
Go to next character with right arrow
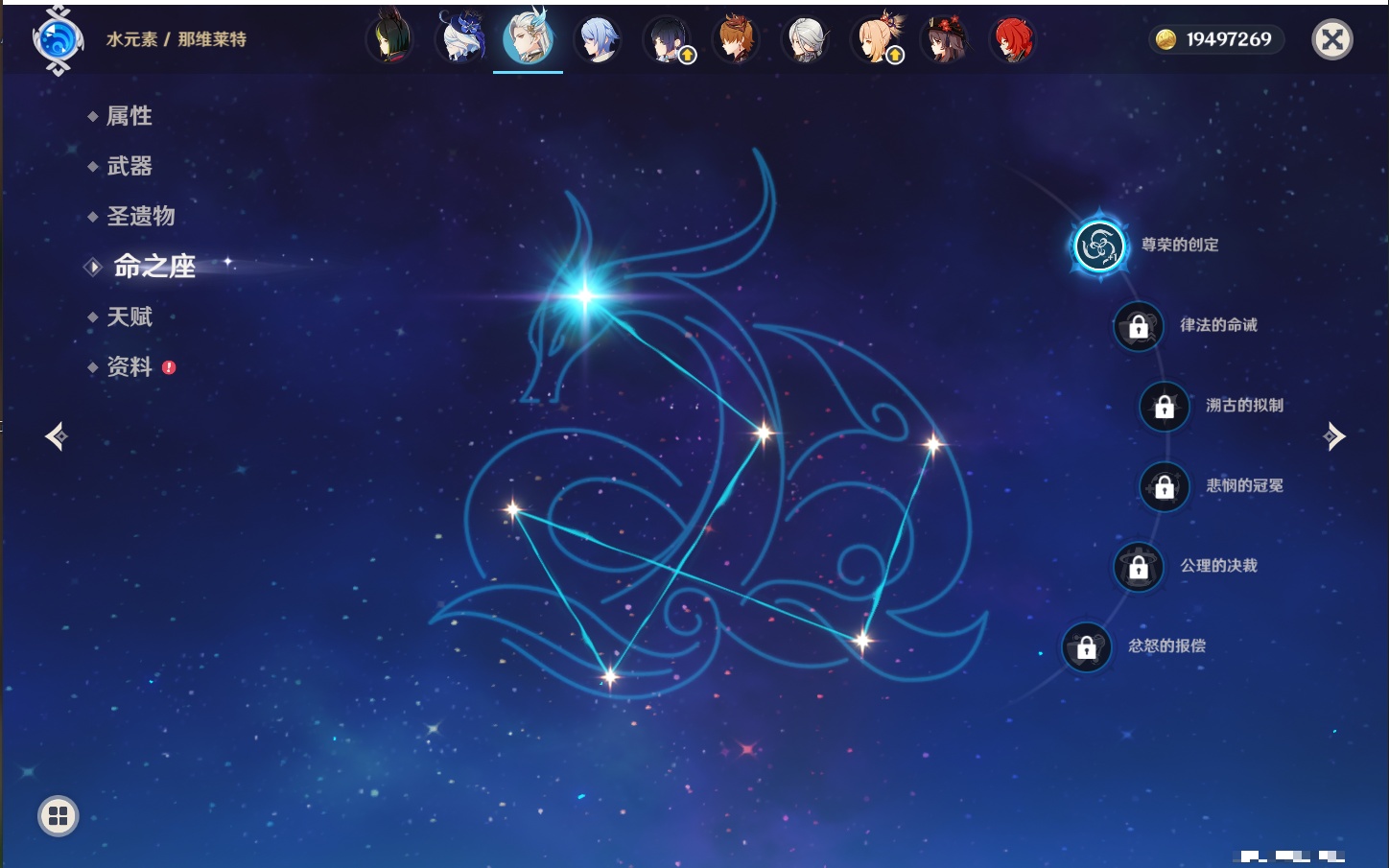pos(1333,436)
